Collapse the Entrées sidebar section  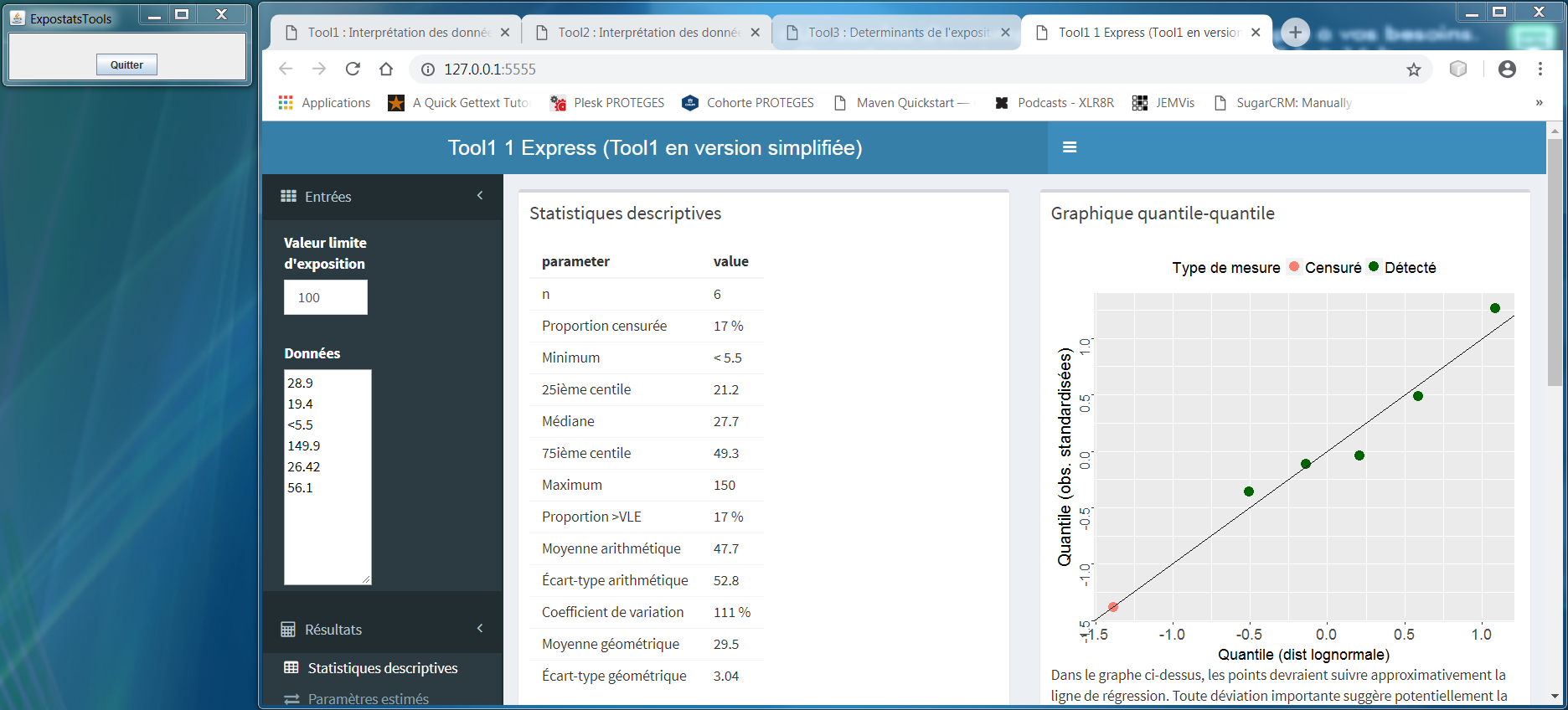click(x=480, y=196)
